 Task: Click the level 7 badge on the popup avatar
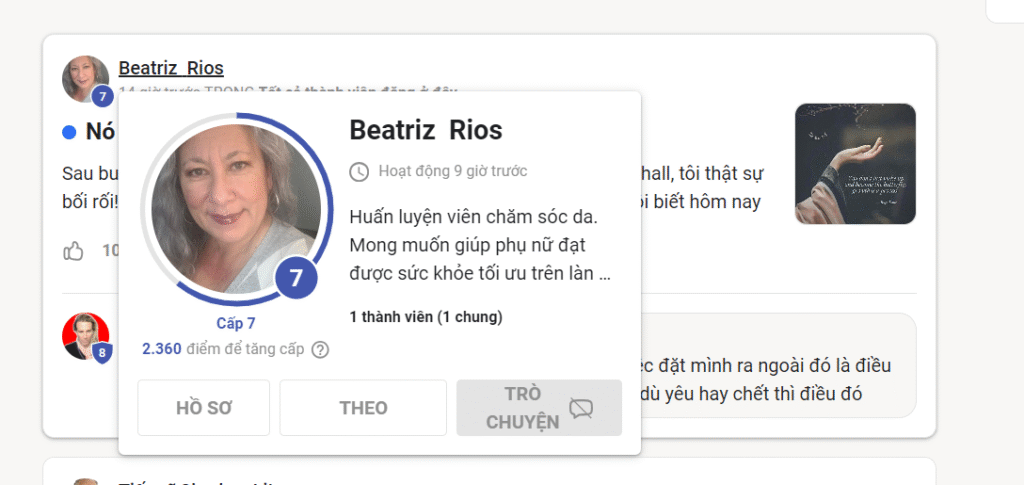click(x=296, y=277)
